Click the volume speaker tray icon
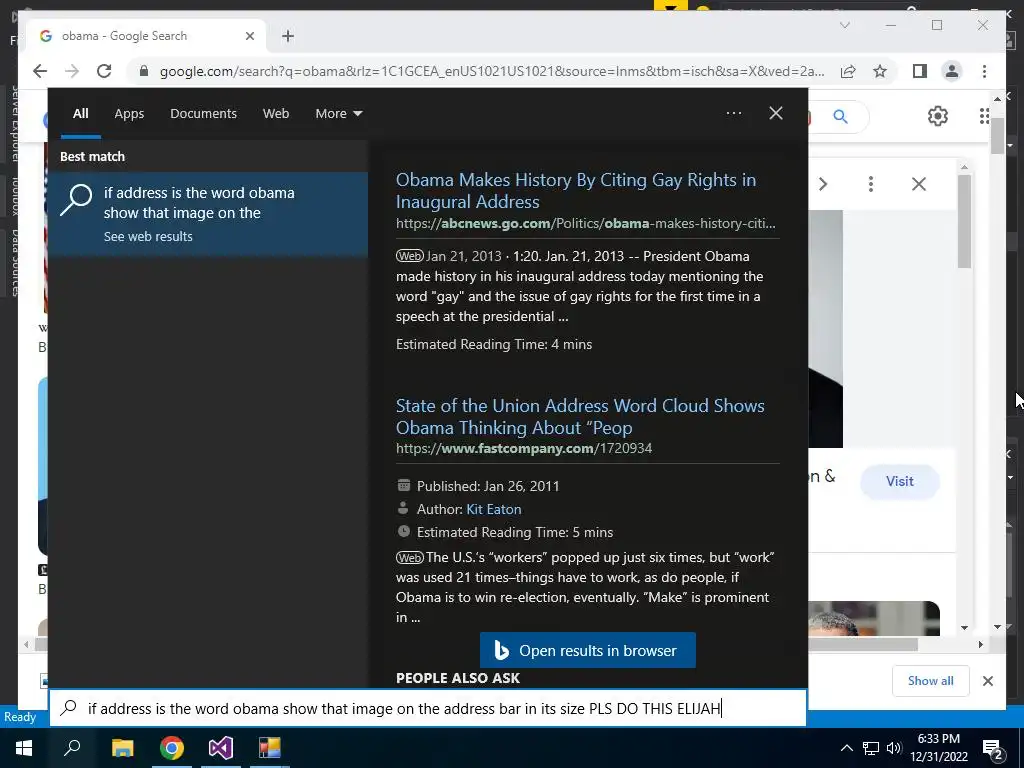The height and width of the screenshot is (768, 1024). 894,748
